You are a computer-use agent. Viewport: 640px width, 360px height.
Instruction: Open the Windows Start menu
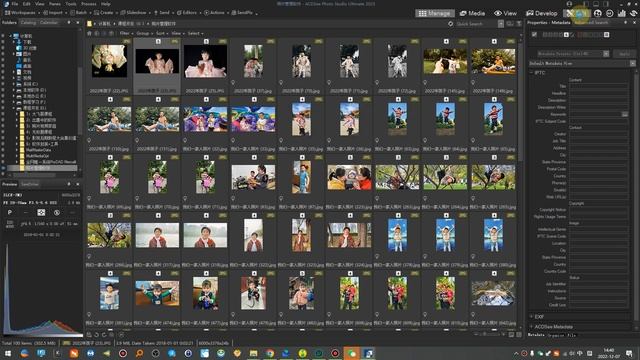point(8,353)
